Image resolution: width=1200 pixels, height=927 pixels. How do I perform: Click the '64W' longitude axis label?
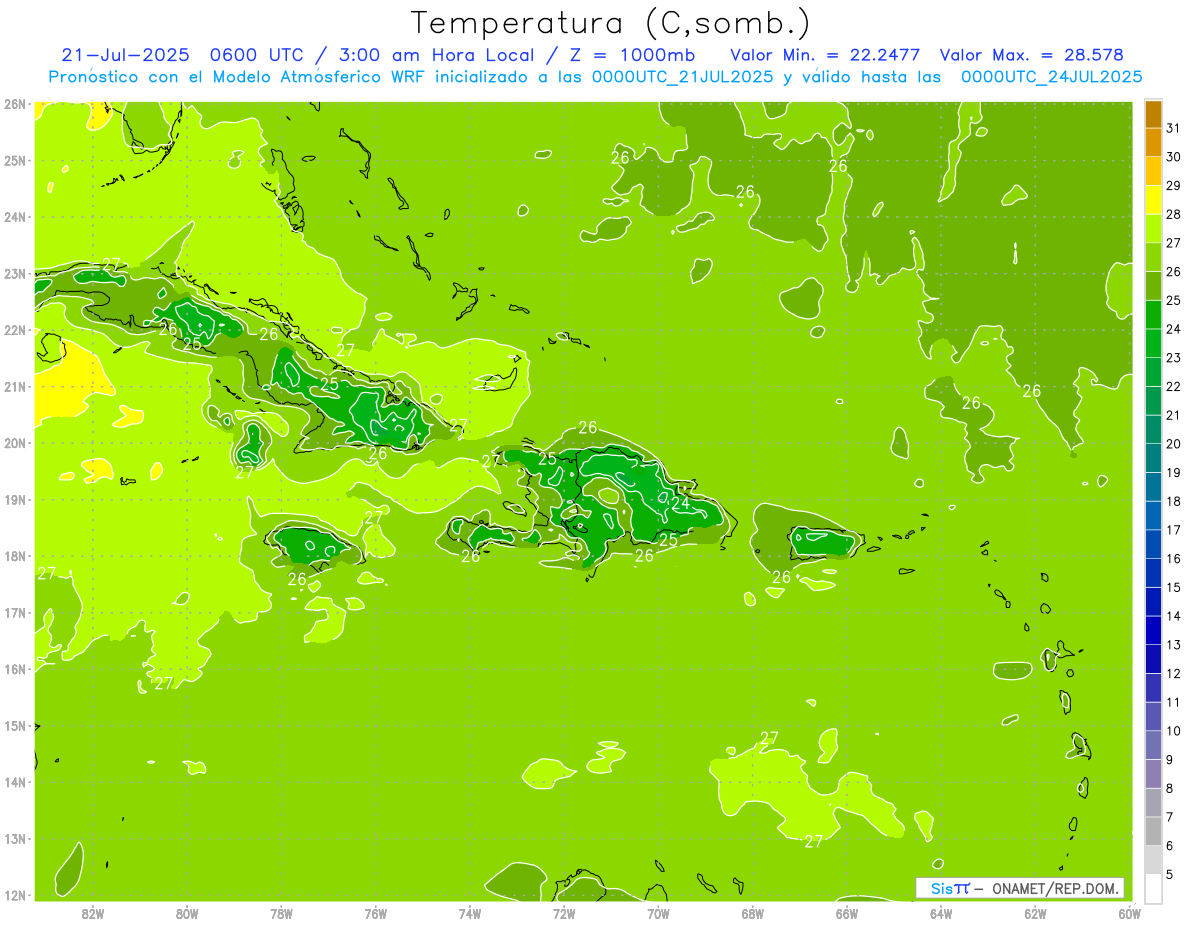[x=941, y=913]
